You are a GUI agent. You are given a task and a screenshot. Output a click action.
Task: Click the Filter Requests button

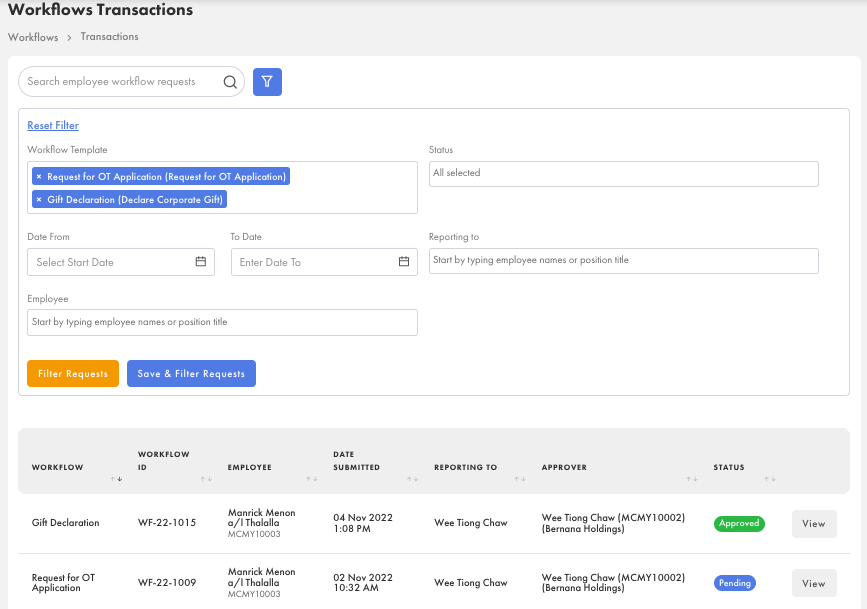pos(72,374)
